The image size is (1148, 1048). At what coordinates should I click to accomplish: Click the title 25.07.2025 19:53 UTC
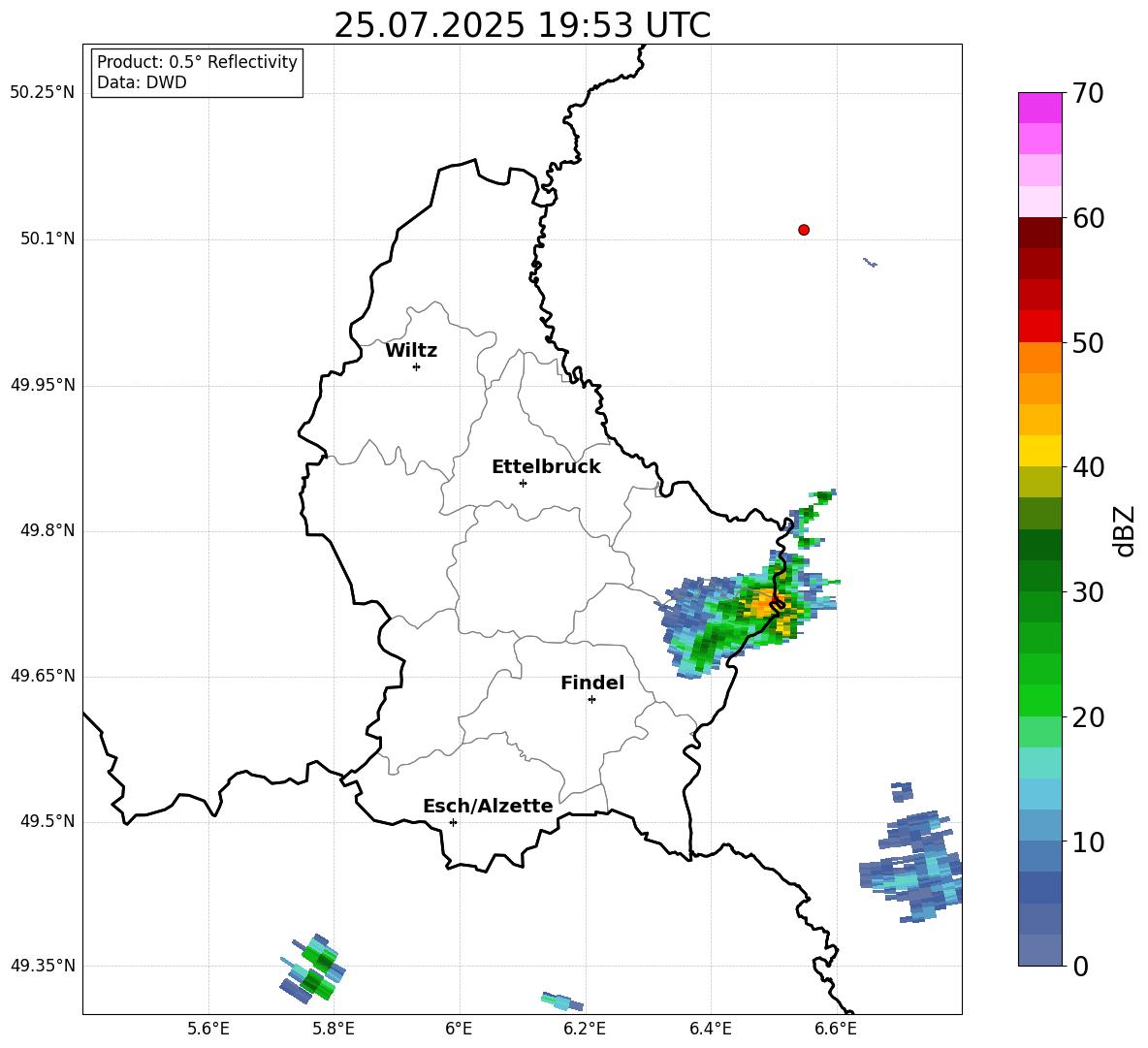(523, 25)
